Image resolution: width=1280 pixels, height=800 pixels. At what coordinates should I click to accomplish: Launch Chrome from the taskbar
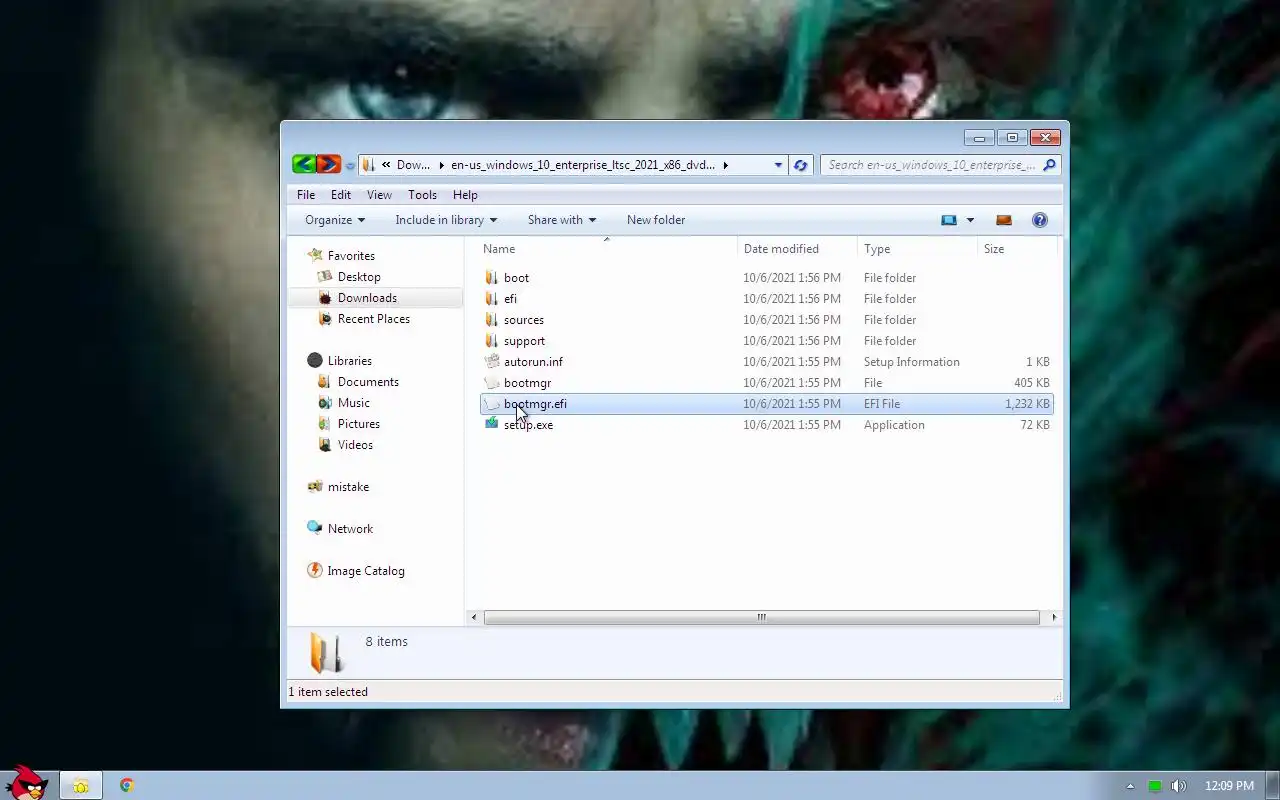tap(127, 786)
